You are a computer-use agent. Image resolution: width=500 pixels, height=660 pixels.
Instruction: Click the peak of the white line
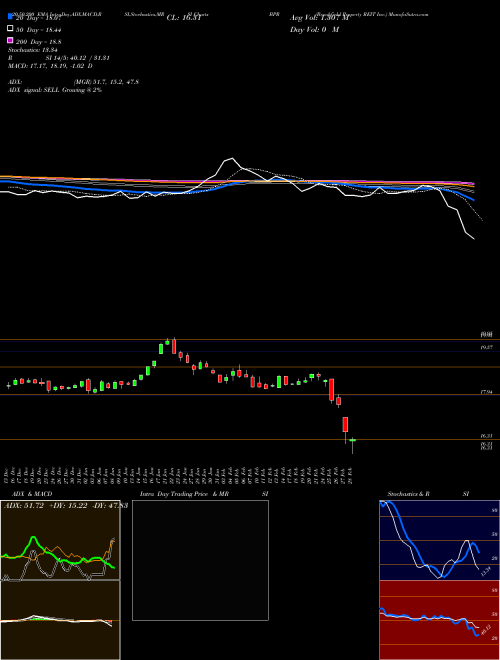(231, 159)
